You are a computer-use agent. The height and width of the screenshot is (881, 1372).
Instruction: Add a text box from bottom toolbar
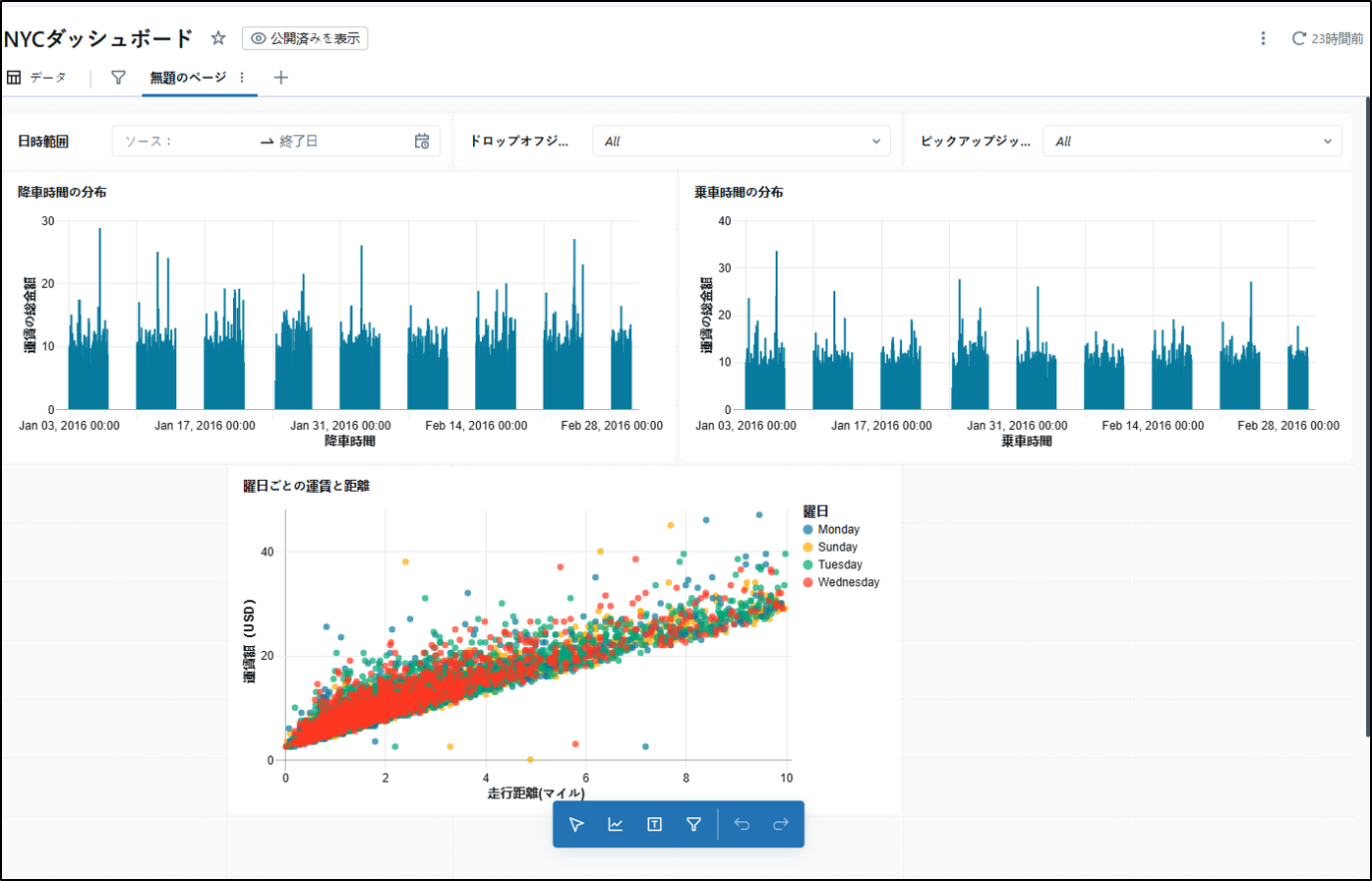tap(654, 824)
